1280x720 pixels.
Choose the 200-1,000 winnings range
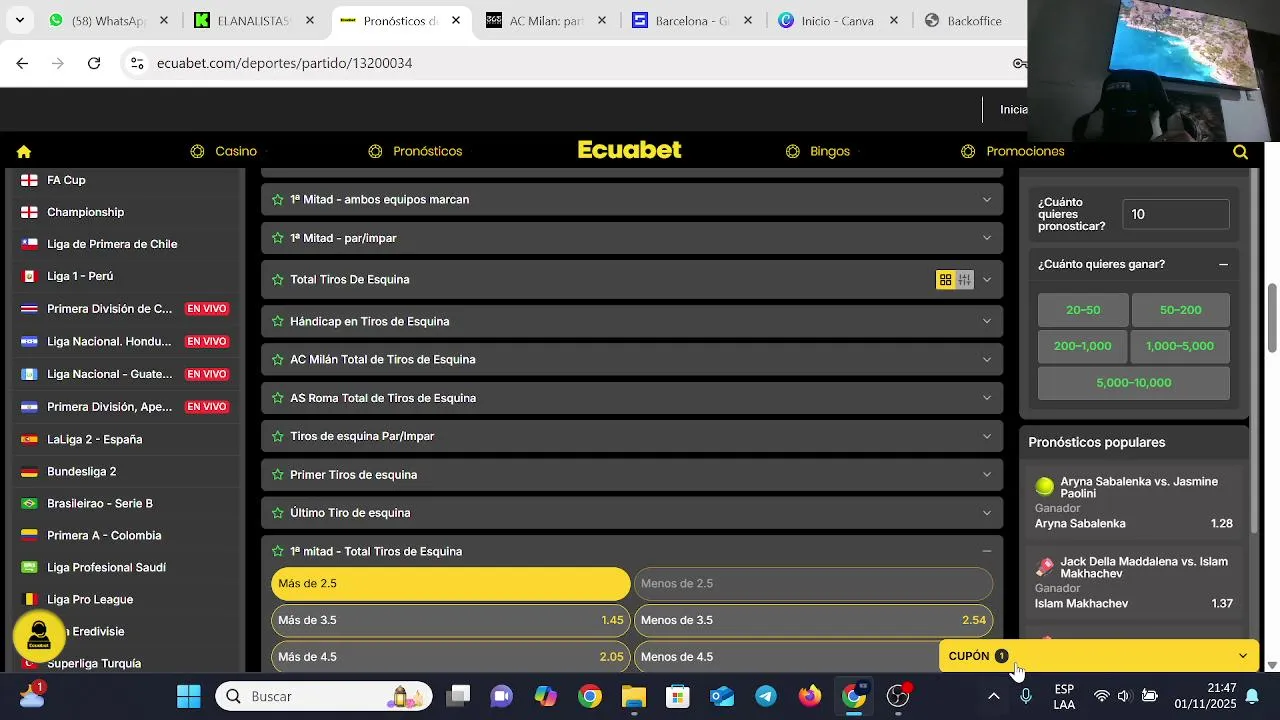(x=1083, y=346)
